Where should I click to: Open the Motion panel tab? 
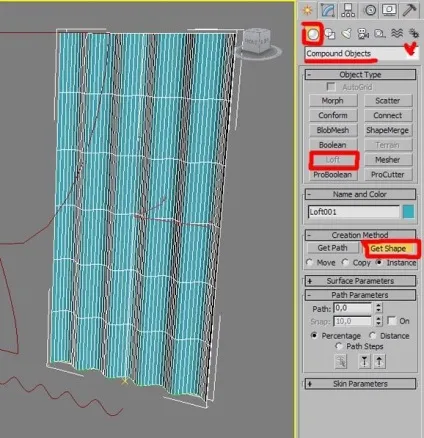click(x=369, y=10)
